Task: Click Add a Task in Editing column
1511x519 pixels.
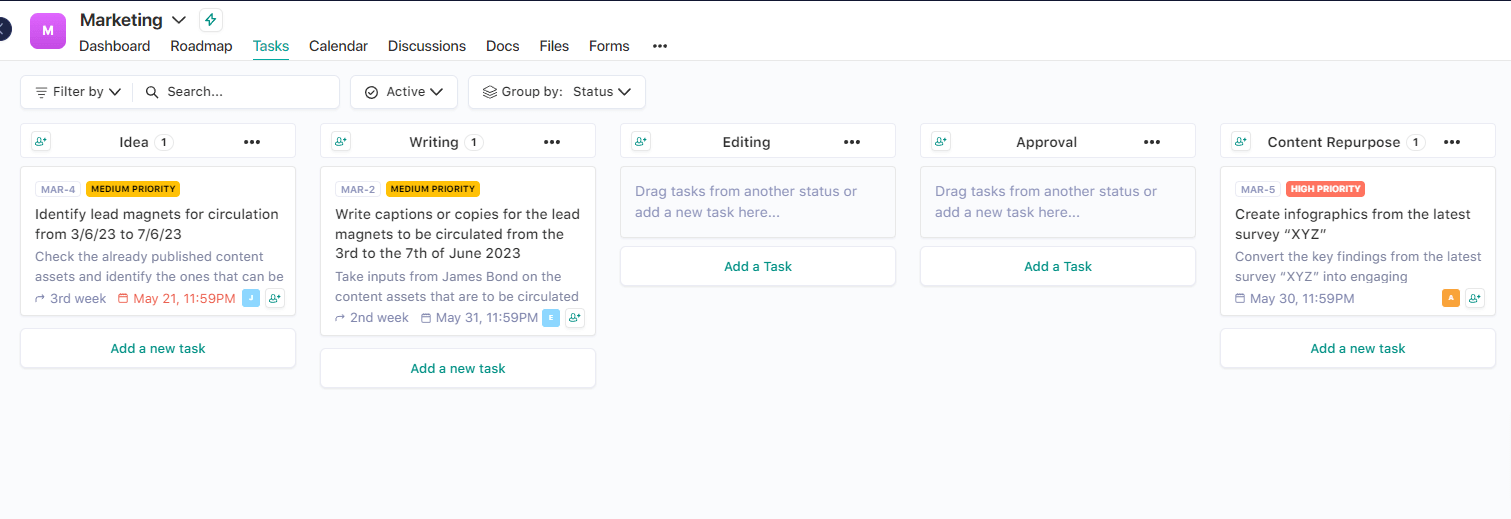Action: tap(758, 266)
